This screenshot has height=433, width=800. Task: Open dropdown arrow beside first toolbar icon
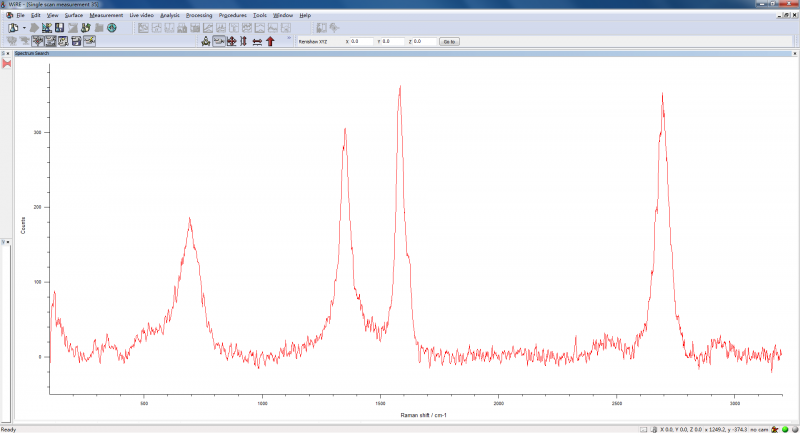(25, 28)
